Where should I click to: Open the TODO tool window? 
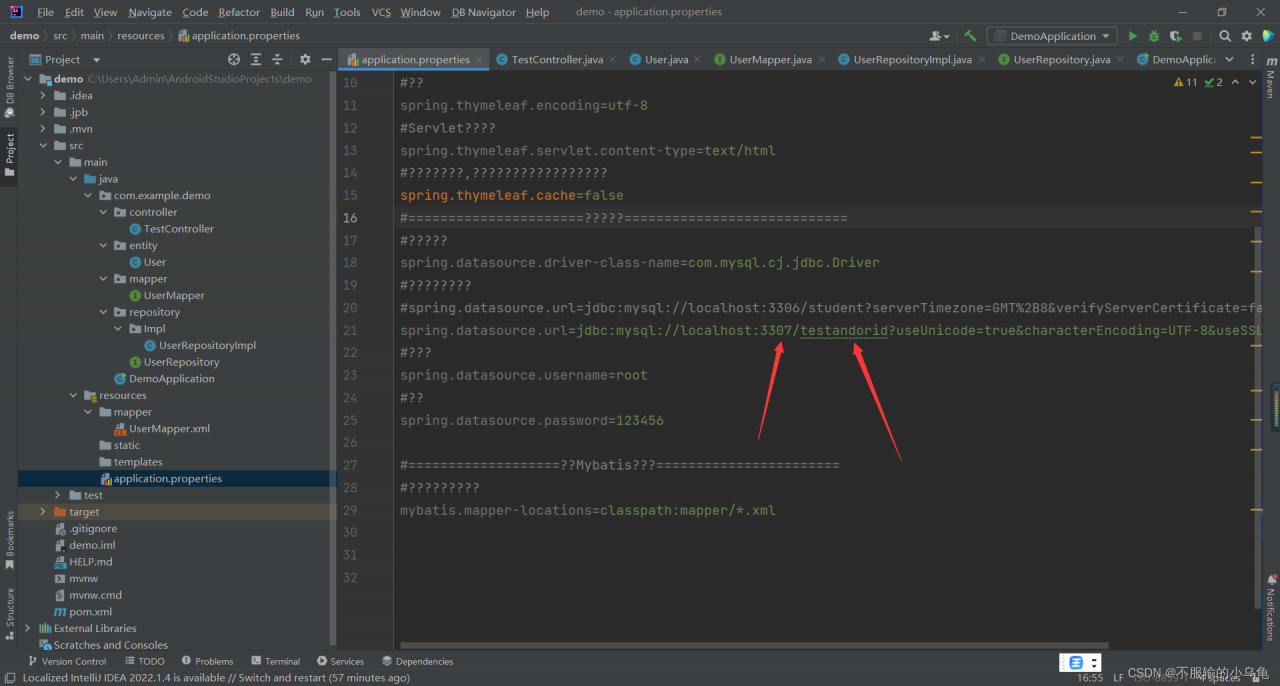(x=144, y=661)
